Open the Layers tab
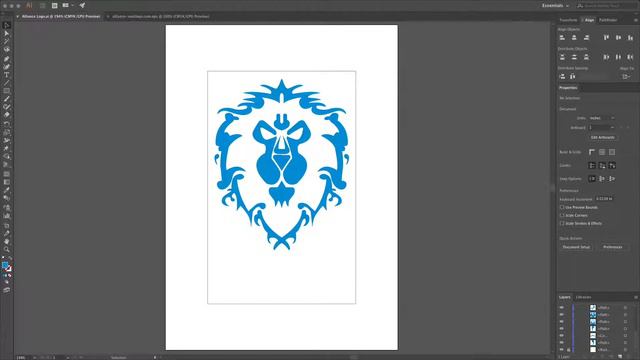Screen dimensions: 640x360 click(x=564, y=297)
